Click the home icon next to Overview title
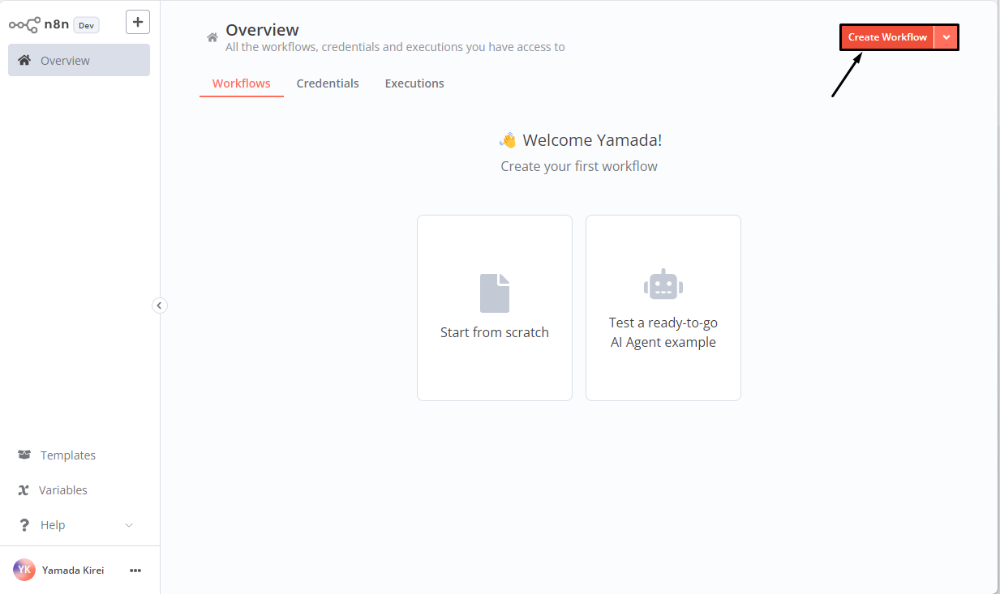Viewport: 1000px width, 594px height. pyautogui.click(x=212, y=38)
